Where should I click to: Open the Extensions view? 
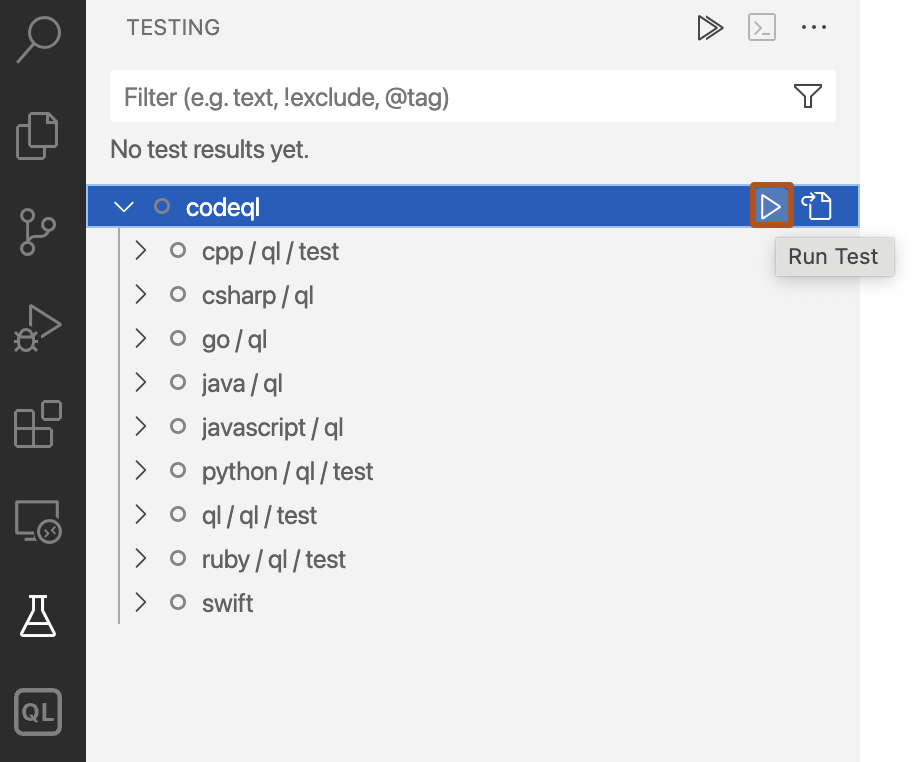(37, 424)
